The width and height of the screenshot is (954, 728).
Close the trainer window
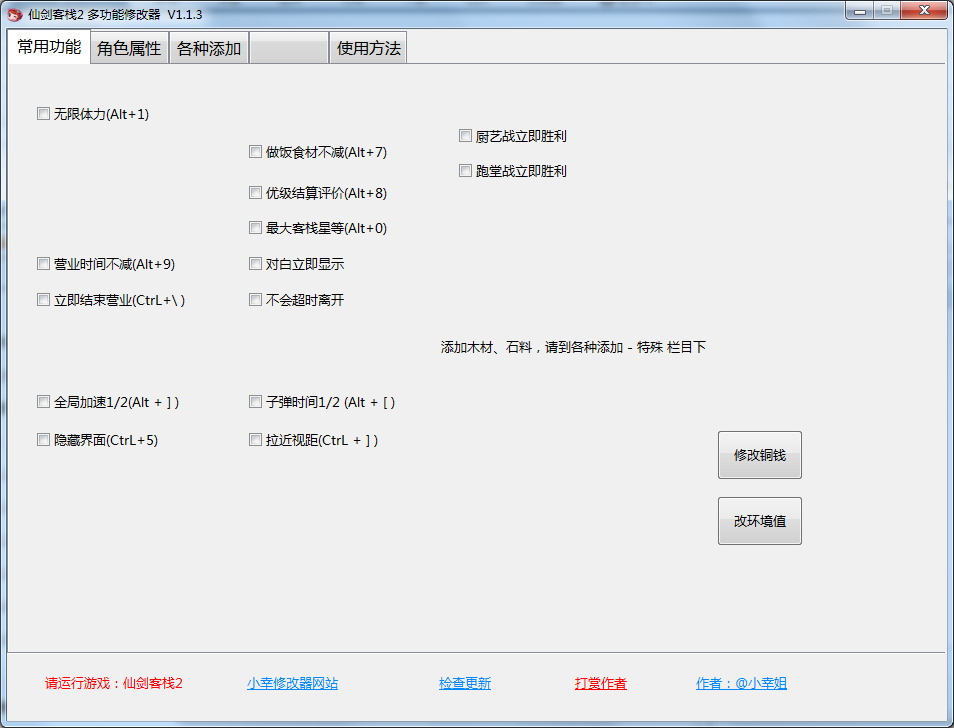click(x=924, y=10)
